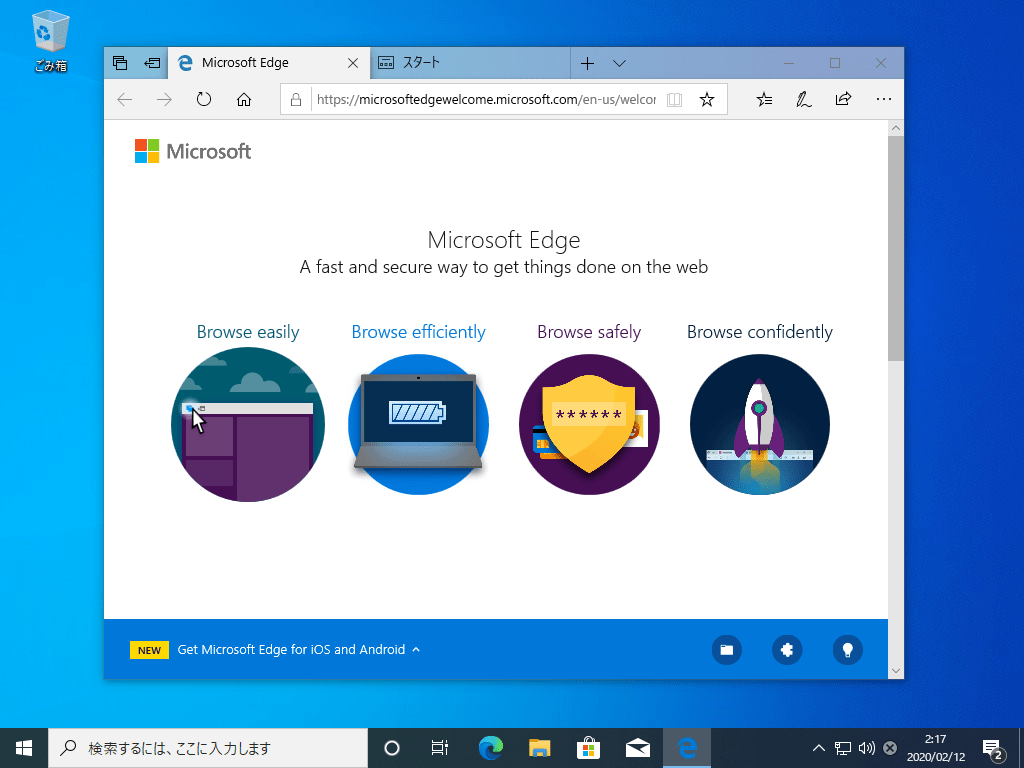The width and height of the screenshot is (1024, 768).
Task: Go forward to next page
Action: pos(165,99)
